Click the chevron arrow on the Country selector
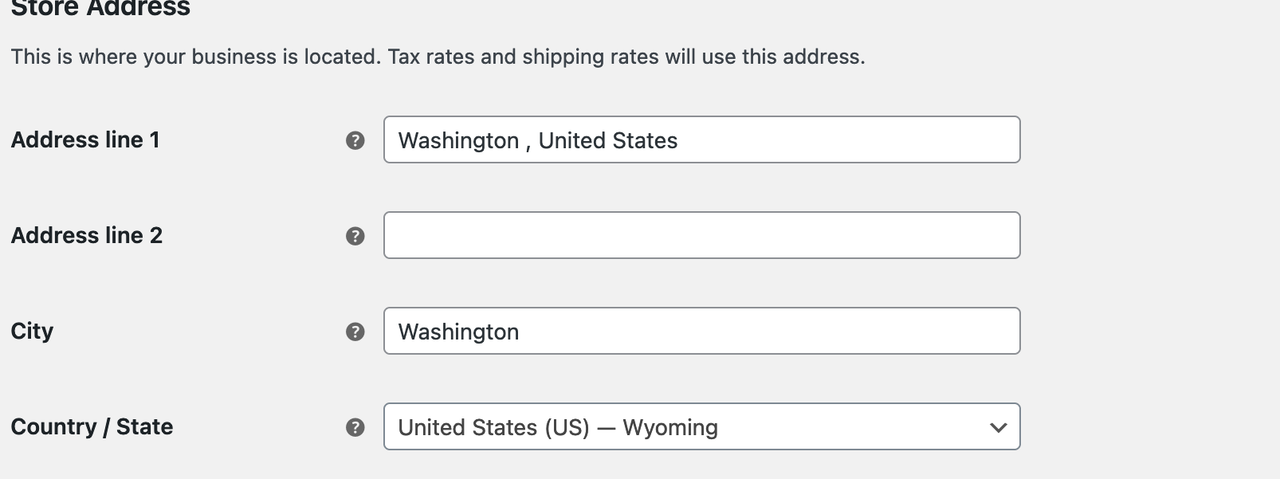 point(997,428)
